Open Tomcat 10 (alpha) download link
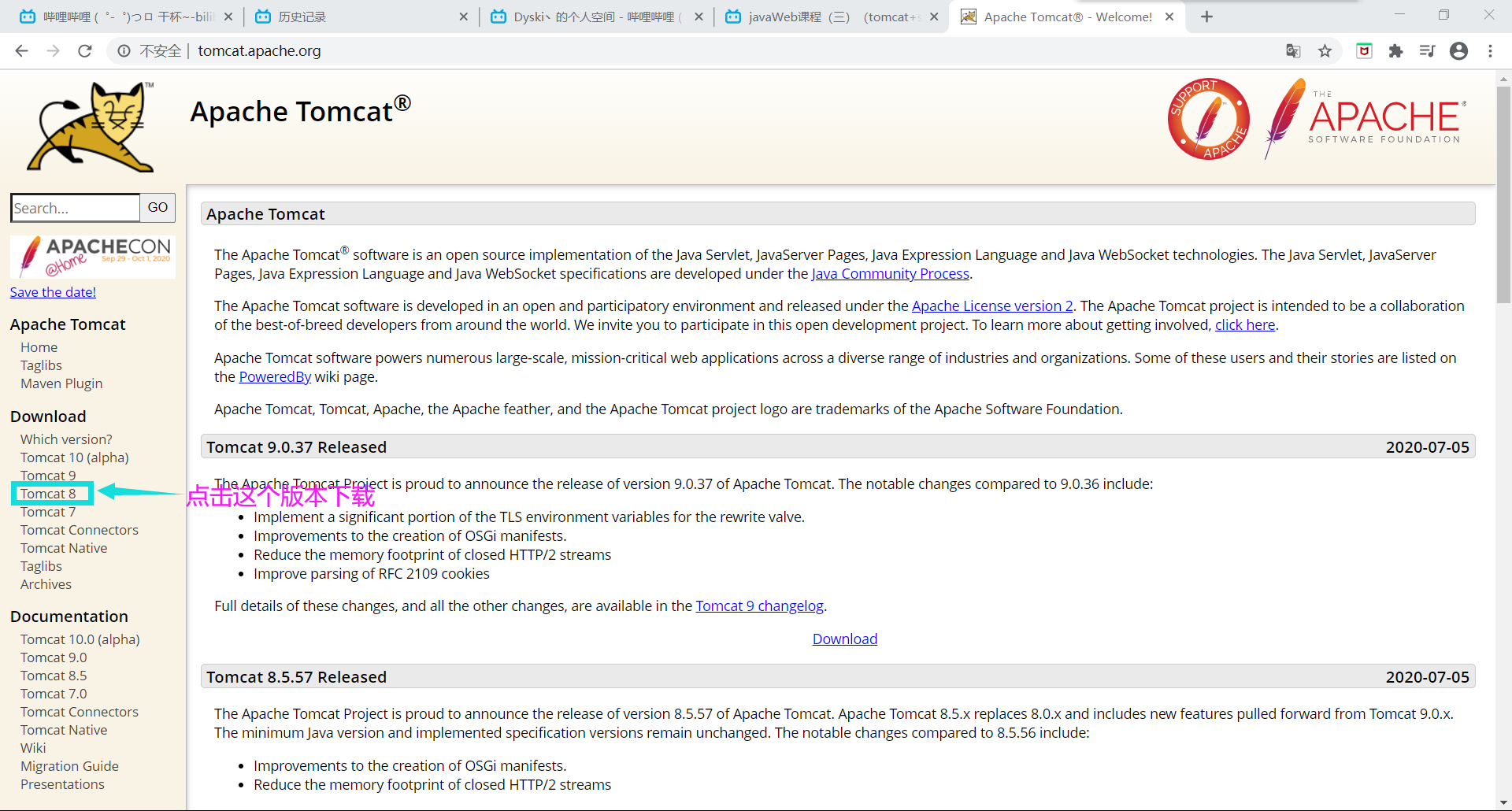The height and width of the screenshot is (811, 1512). coord(75,457)
